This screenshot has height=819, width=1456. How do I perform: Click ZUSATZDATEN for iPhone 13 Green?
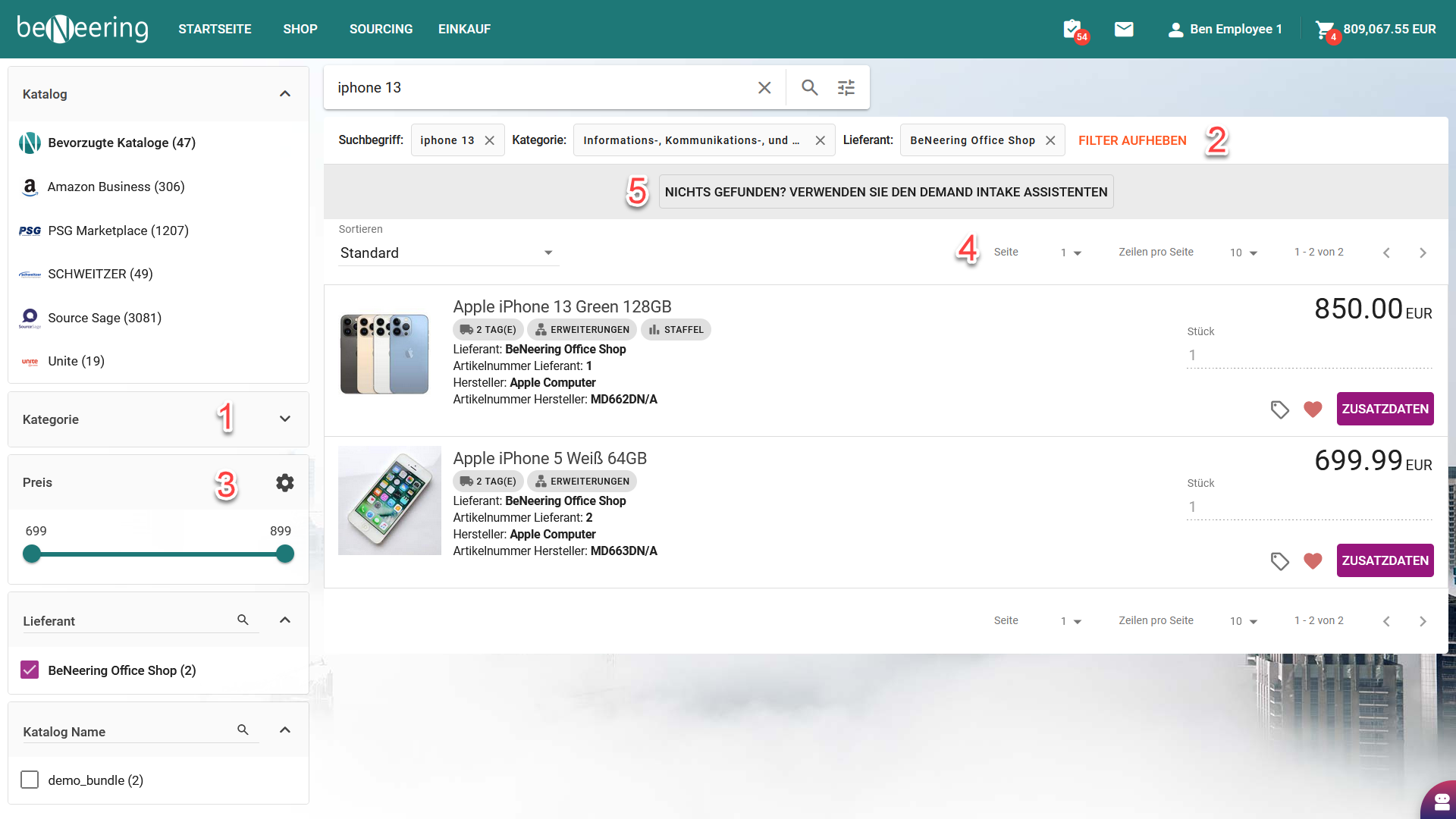tap(1385, 409)
